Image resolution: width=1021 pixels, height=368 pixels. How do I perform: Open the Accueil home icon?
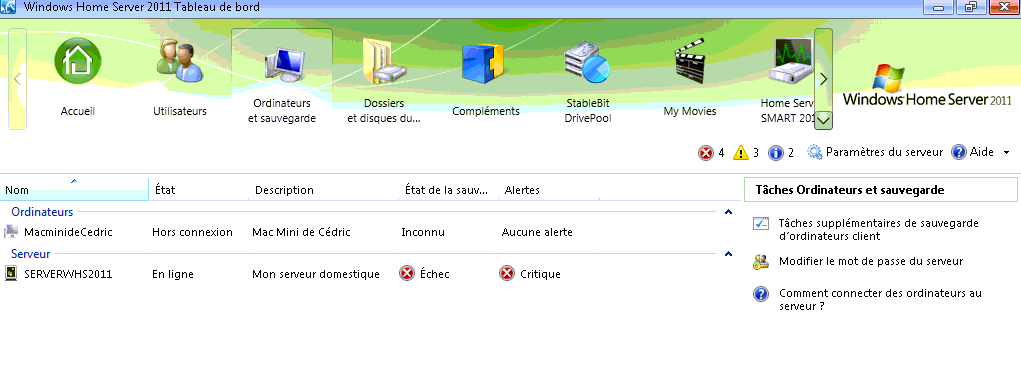click(x=78, y=61)
